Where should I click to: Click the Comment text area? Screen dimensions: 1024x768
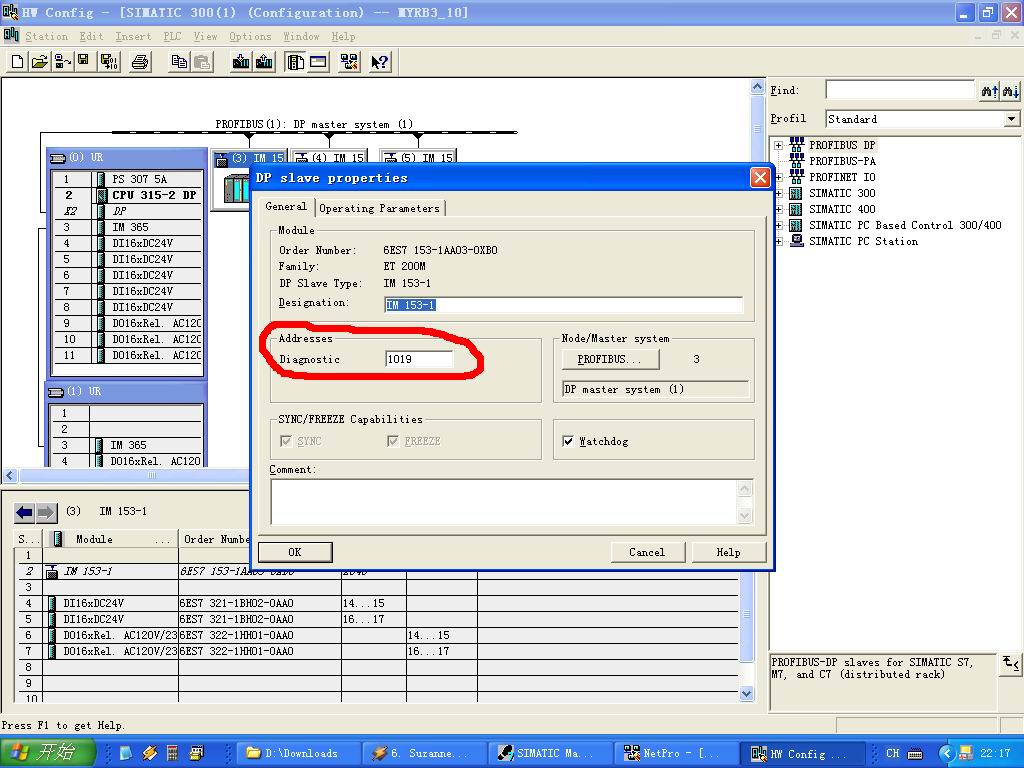tap(504, 502)
